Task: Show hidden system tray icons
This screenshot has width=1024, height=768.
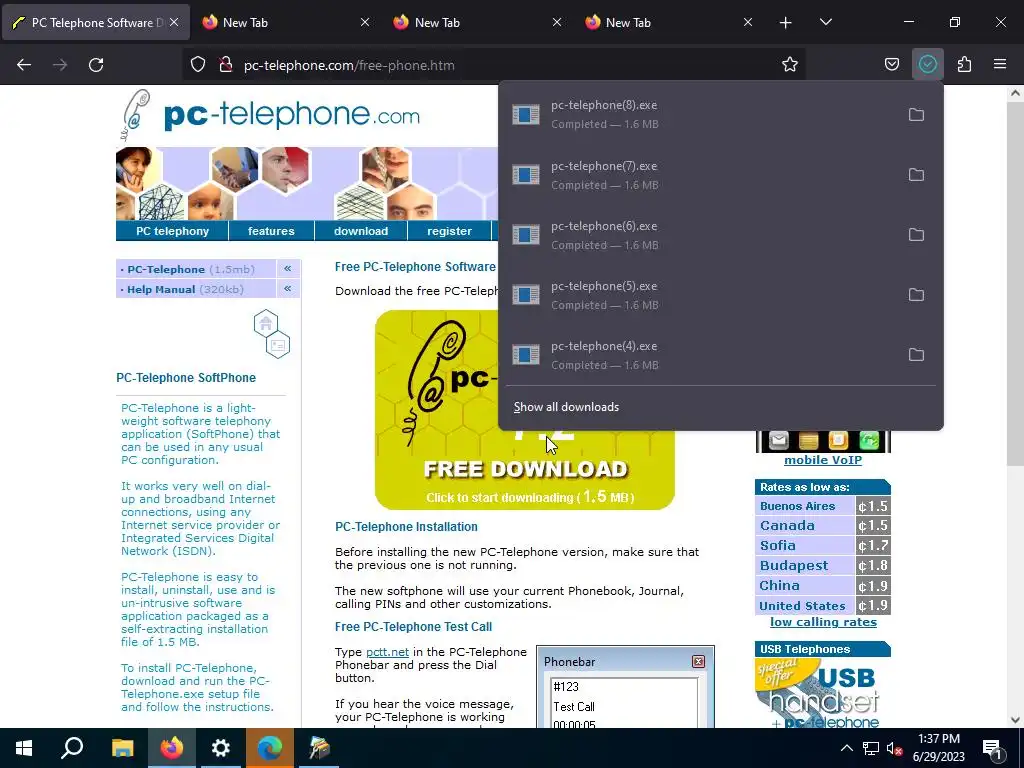Action: [846, 748]
